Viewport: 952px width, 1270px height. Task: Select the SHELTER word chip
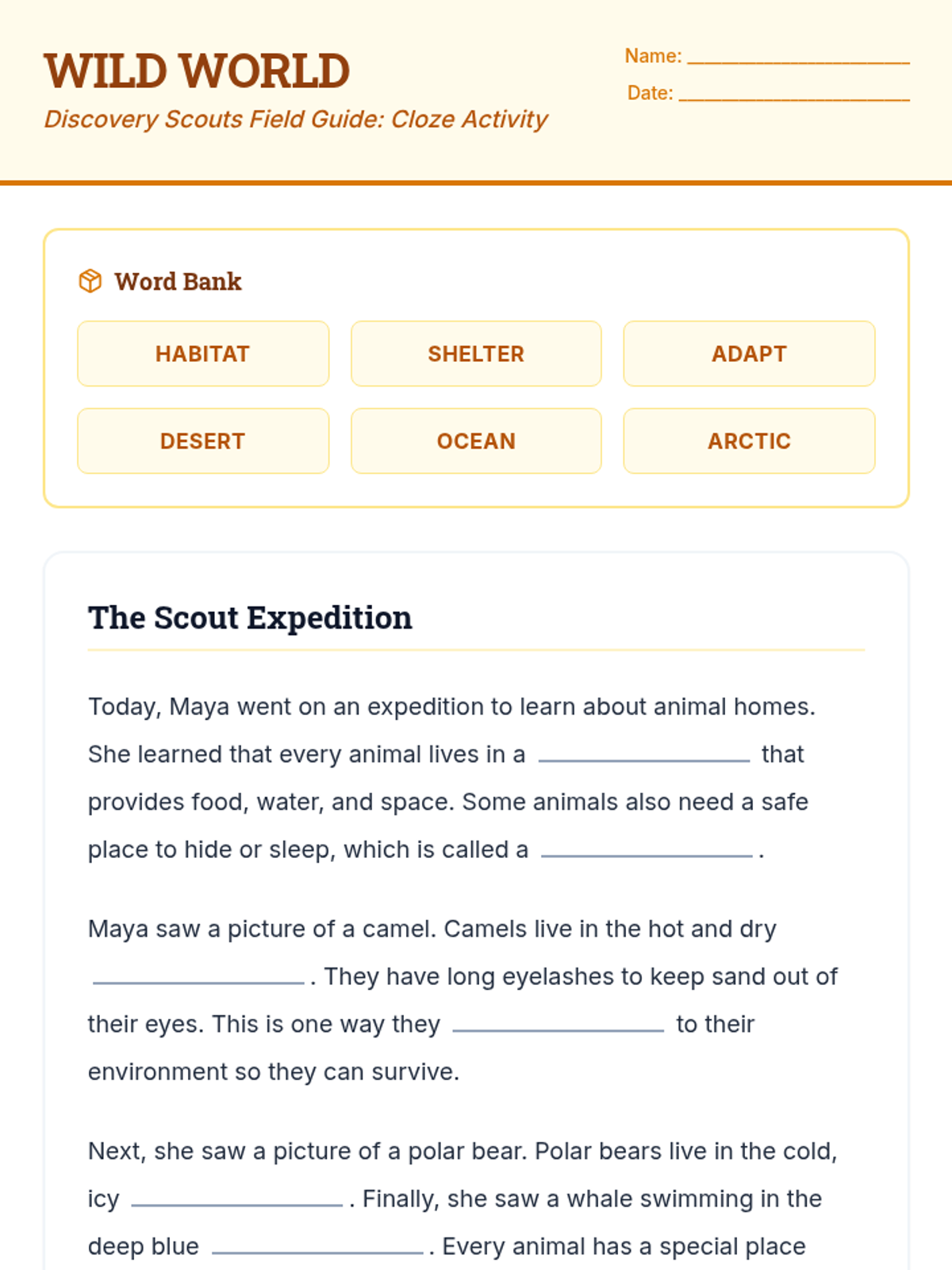pos(476,354)
